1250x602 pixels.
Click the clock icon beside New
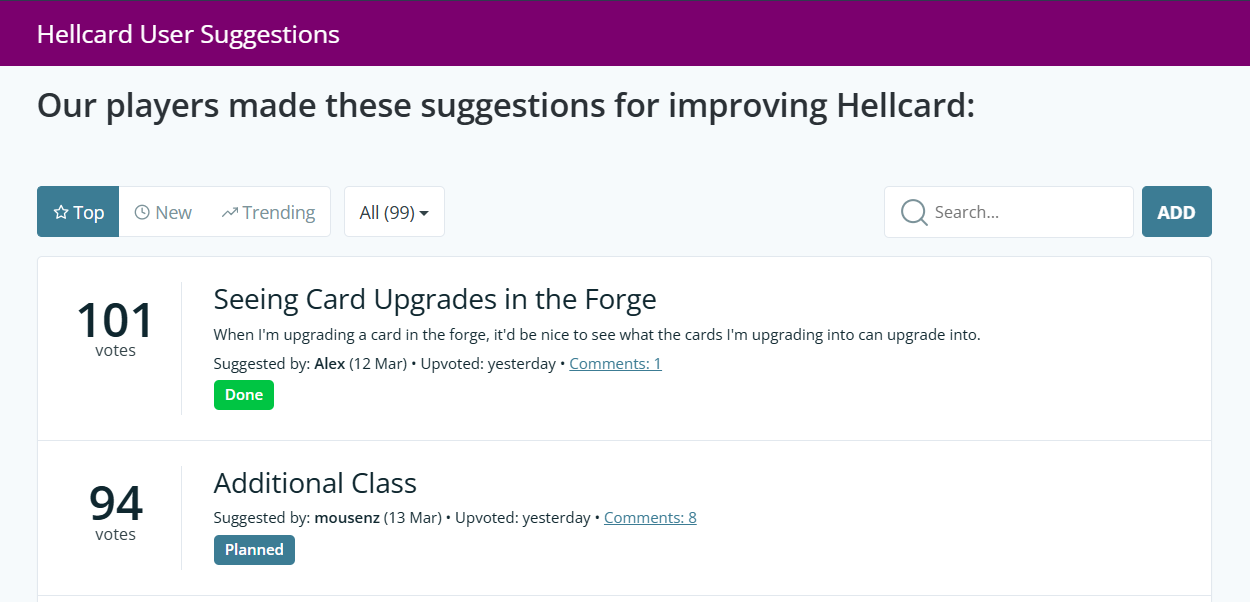142,212
